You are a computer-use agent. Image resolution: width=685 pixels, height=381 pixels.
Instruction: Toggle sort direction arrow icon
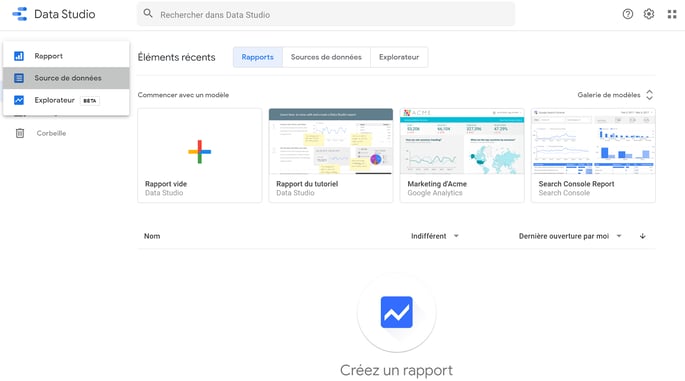[643, 236]
